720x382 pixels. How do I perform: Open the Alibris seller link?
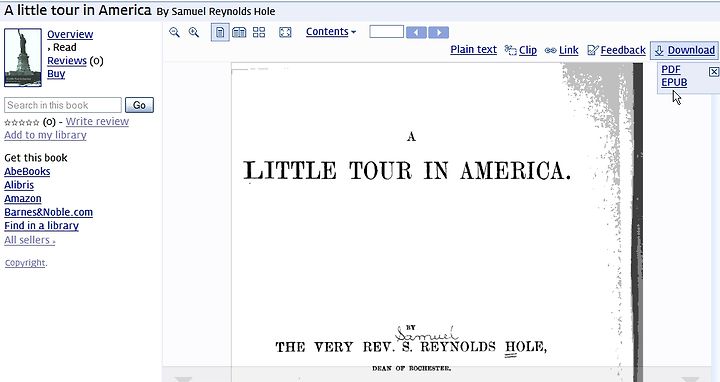point(19,185)
